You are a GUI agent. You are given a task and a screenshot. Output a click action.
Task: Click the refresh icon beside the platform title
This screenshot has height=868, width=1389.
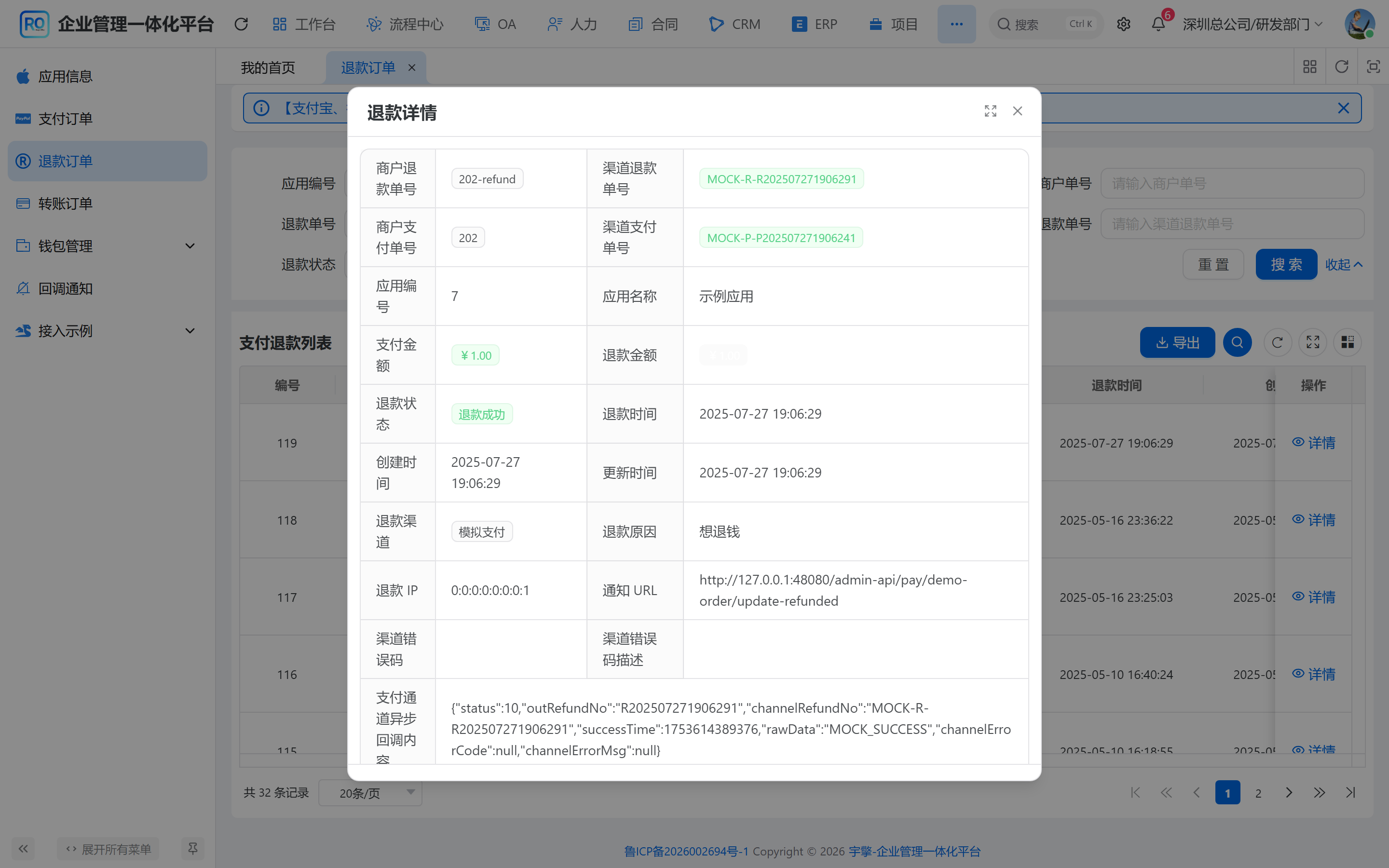(241, 24)
